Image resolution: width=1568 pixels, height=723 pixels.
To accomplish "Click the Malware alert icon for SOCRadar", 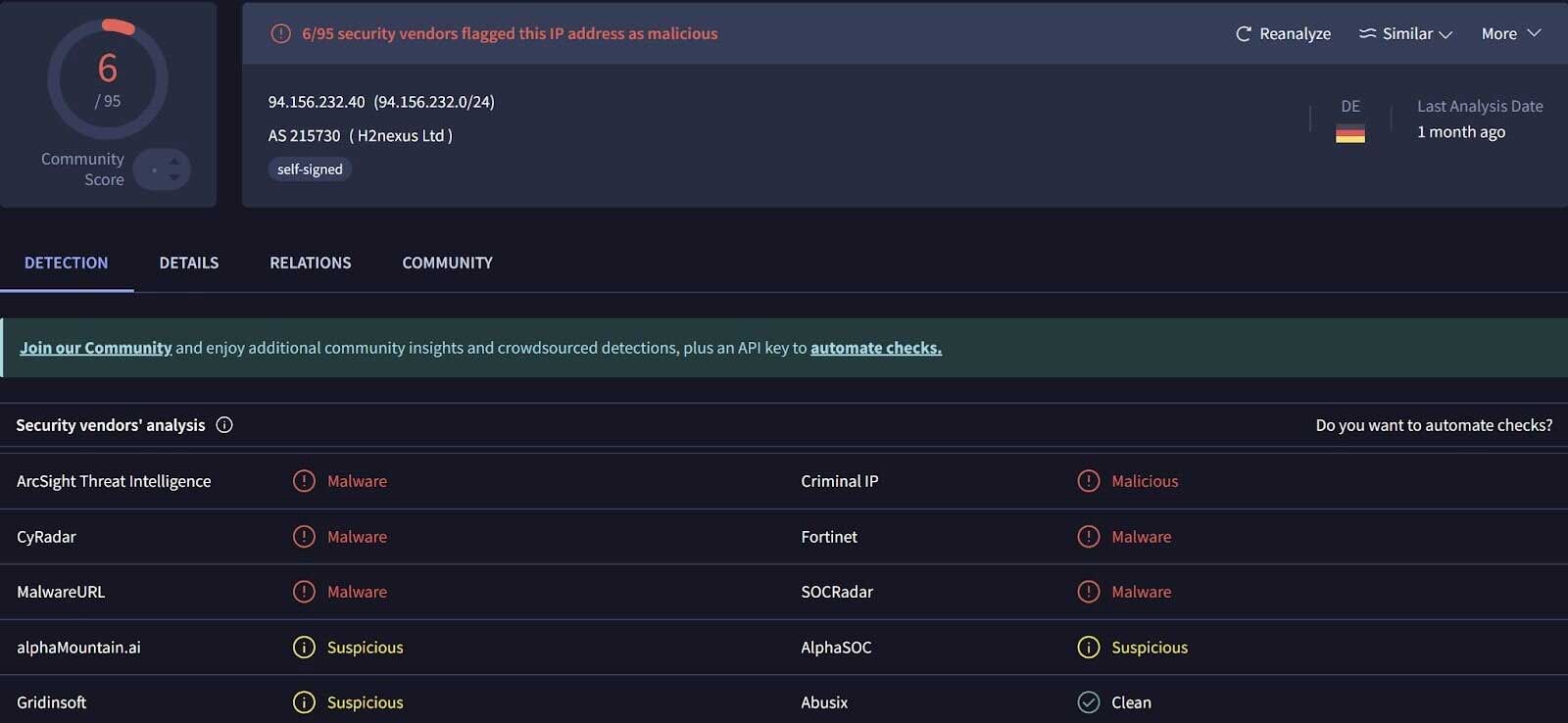I will (1089, 591).
